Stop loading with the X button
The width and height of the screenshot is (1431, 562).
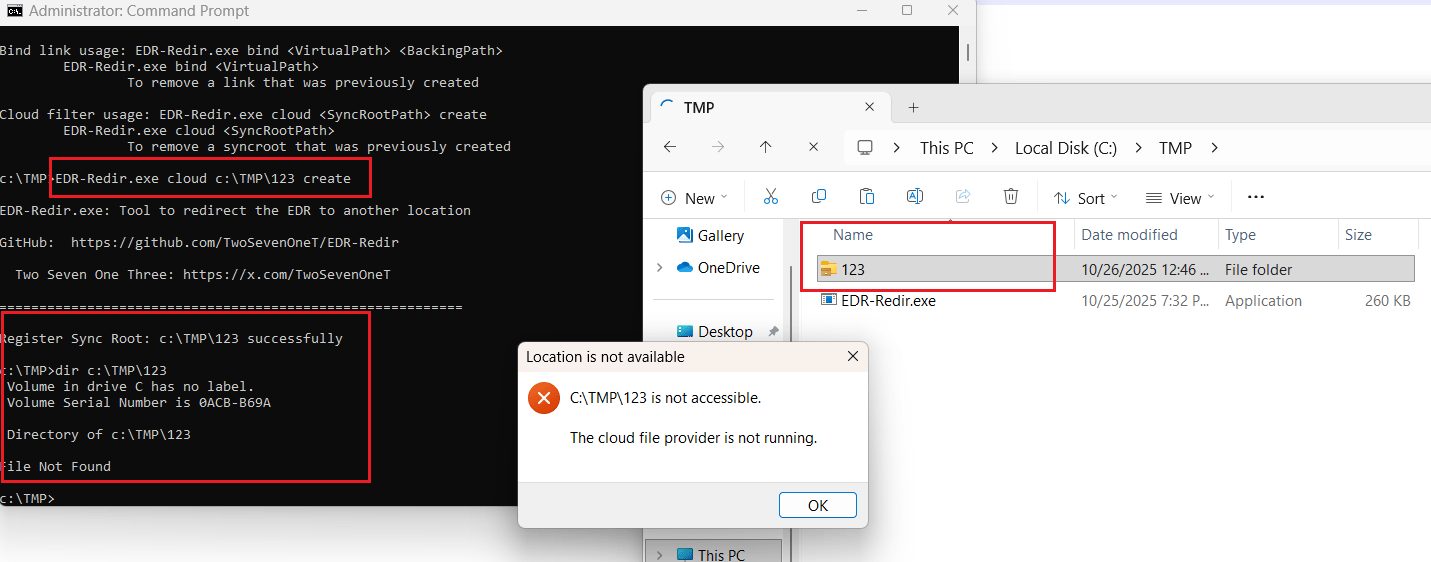814,147
